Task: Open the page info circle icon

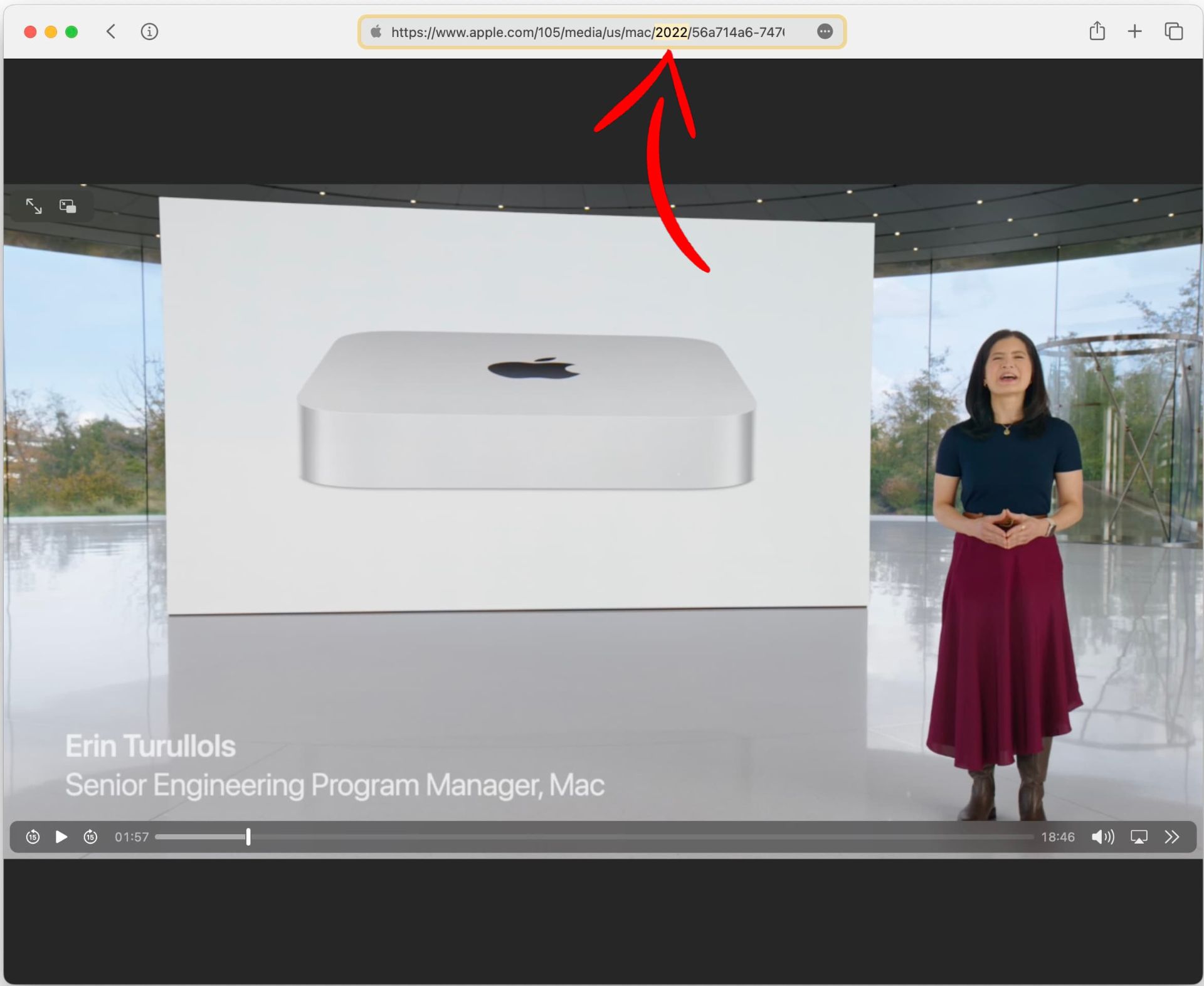Action: pos(149,31)
